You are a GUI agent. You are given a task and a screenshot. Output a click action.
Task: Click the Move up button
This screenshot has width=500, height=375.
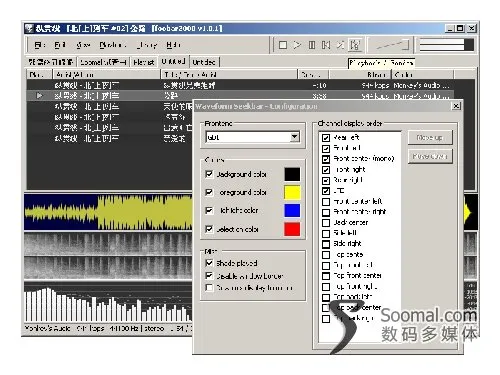(x=430, y=137)
